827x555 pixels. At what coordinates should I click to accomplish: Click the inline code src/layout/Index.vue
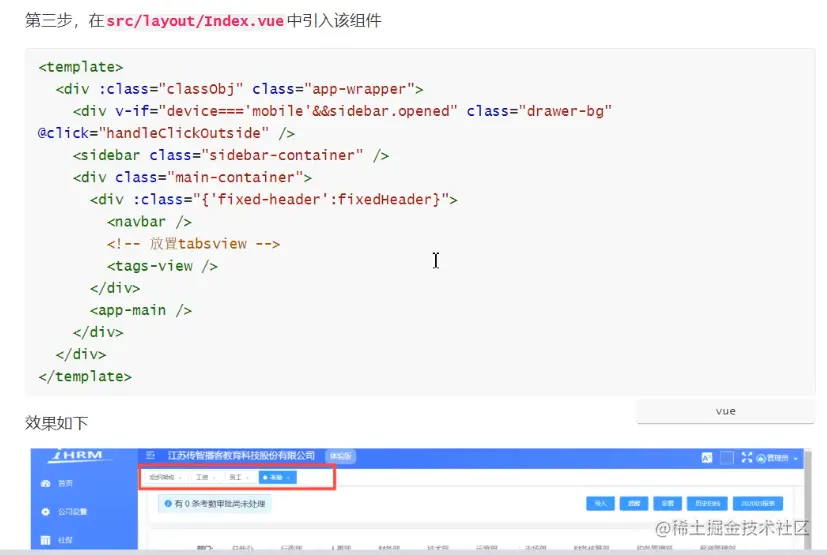(195, 21)
